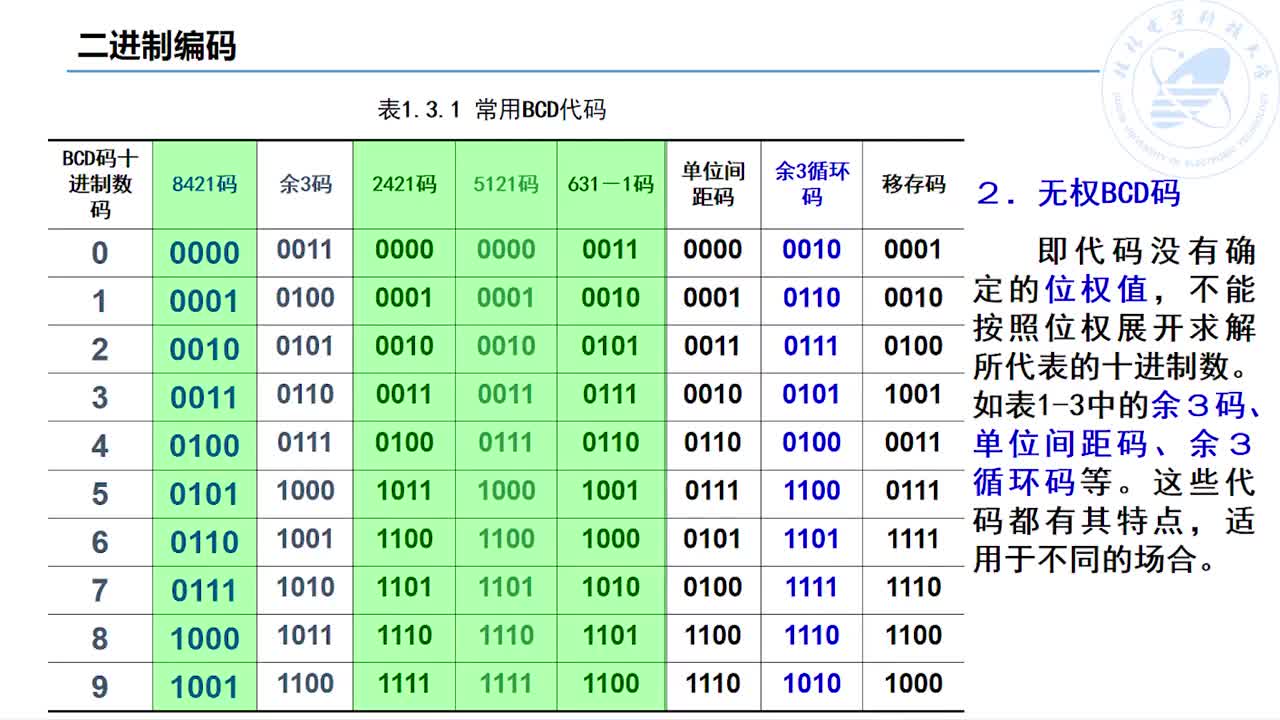
Task: Select 单位间距码 cell 0010 in row 3
Action: pos(713,394)
